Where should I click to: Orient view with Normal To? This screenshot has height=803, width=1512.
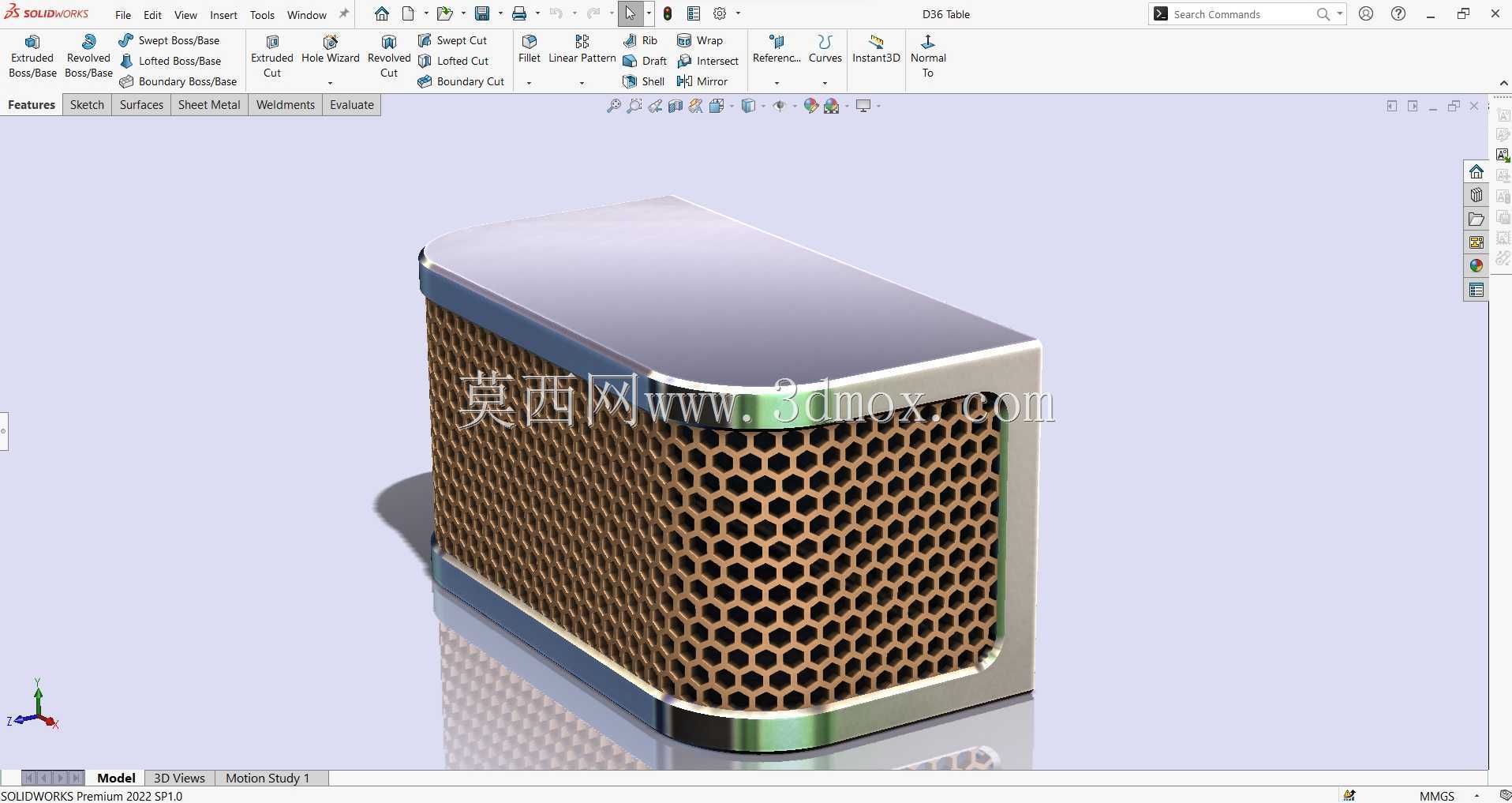(928, 57)
